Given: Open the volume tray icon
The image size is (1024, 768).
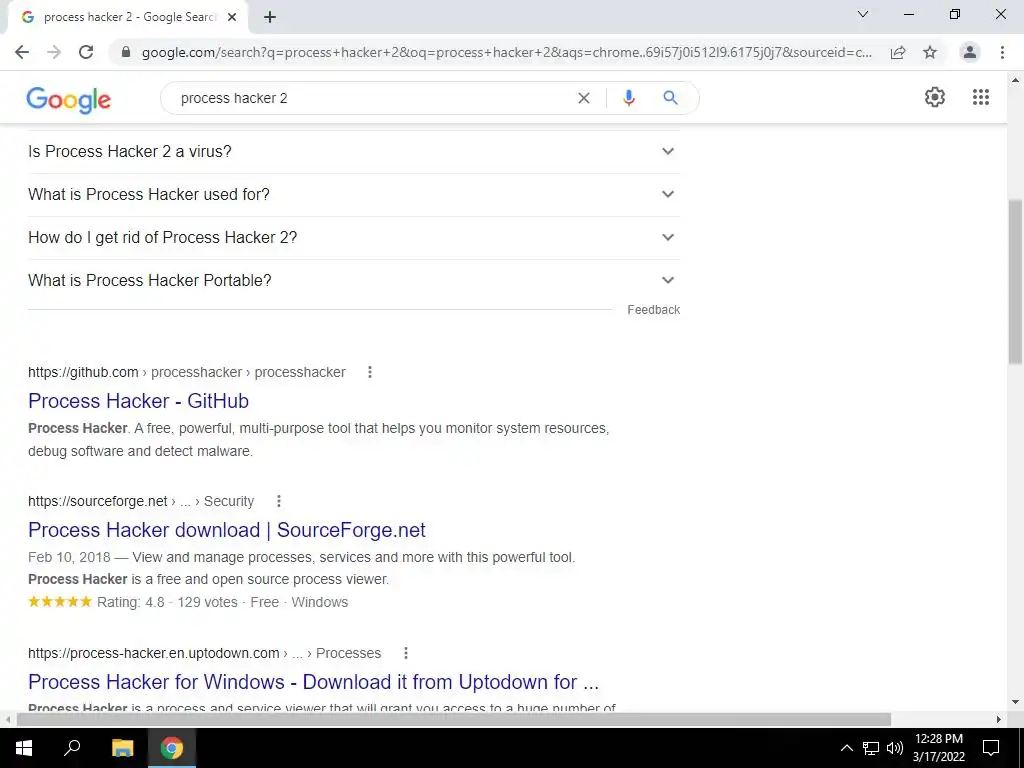Looking at the screenshot, I should (x=895, y=748).
